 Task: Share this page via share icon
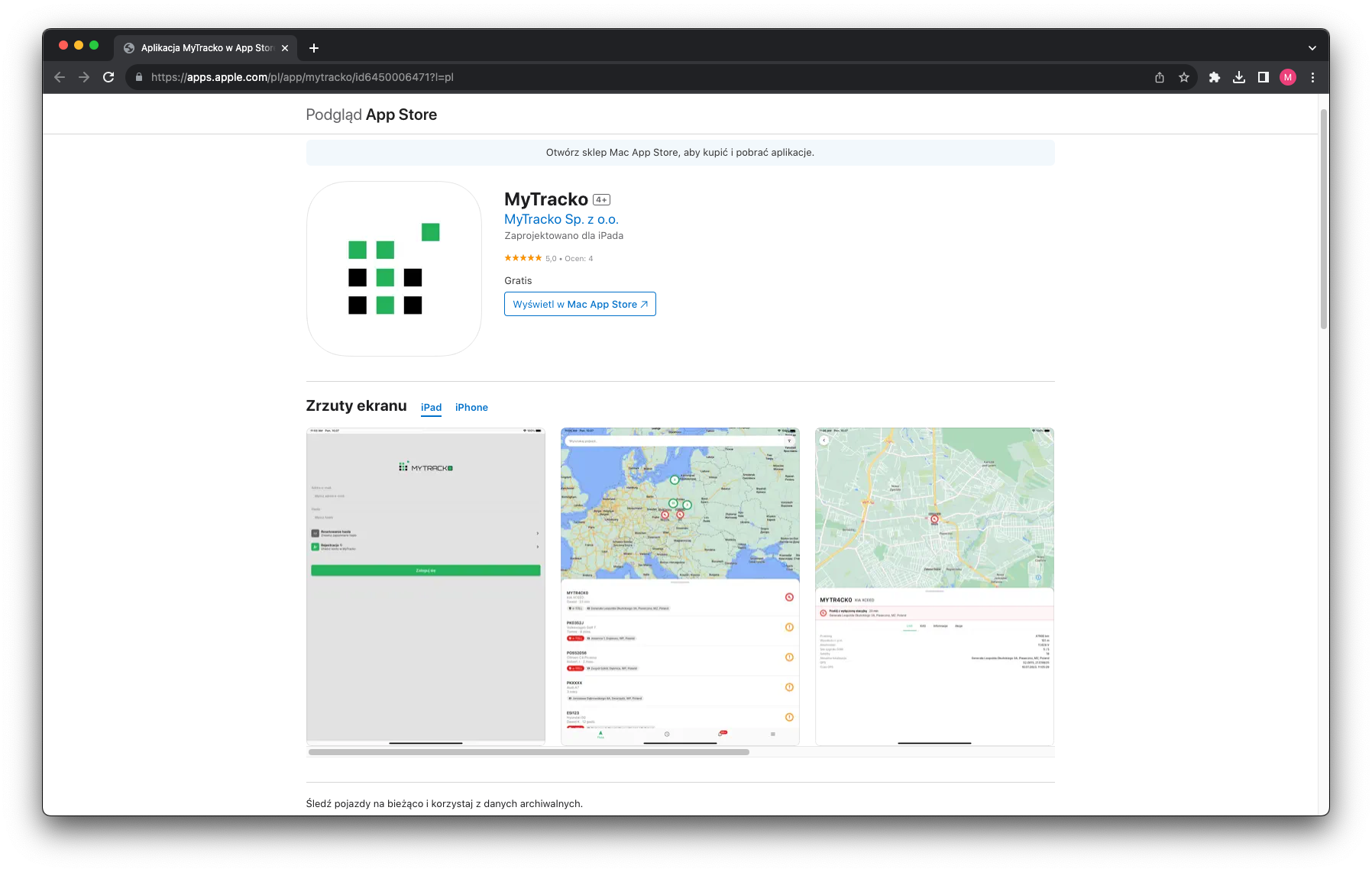tap(1160, 77)
